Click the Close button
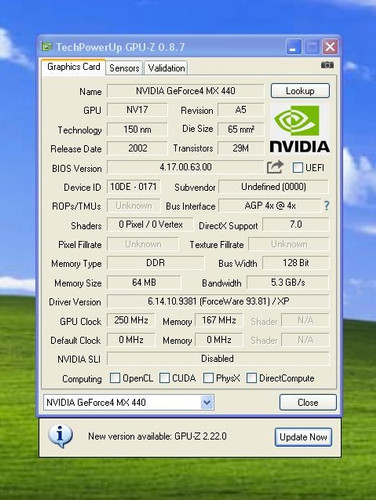The image size is (376, 500). pos(308,402)
